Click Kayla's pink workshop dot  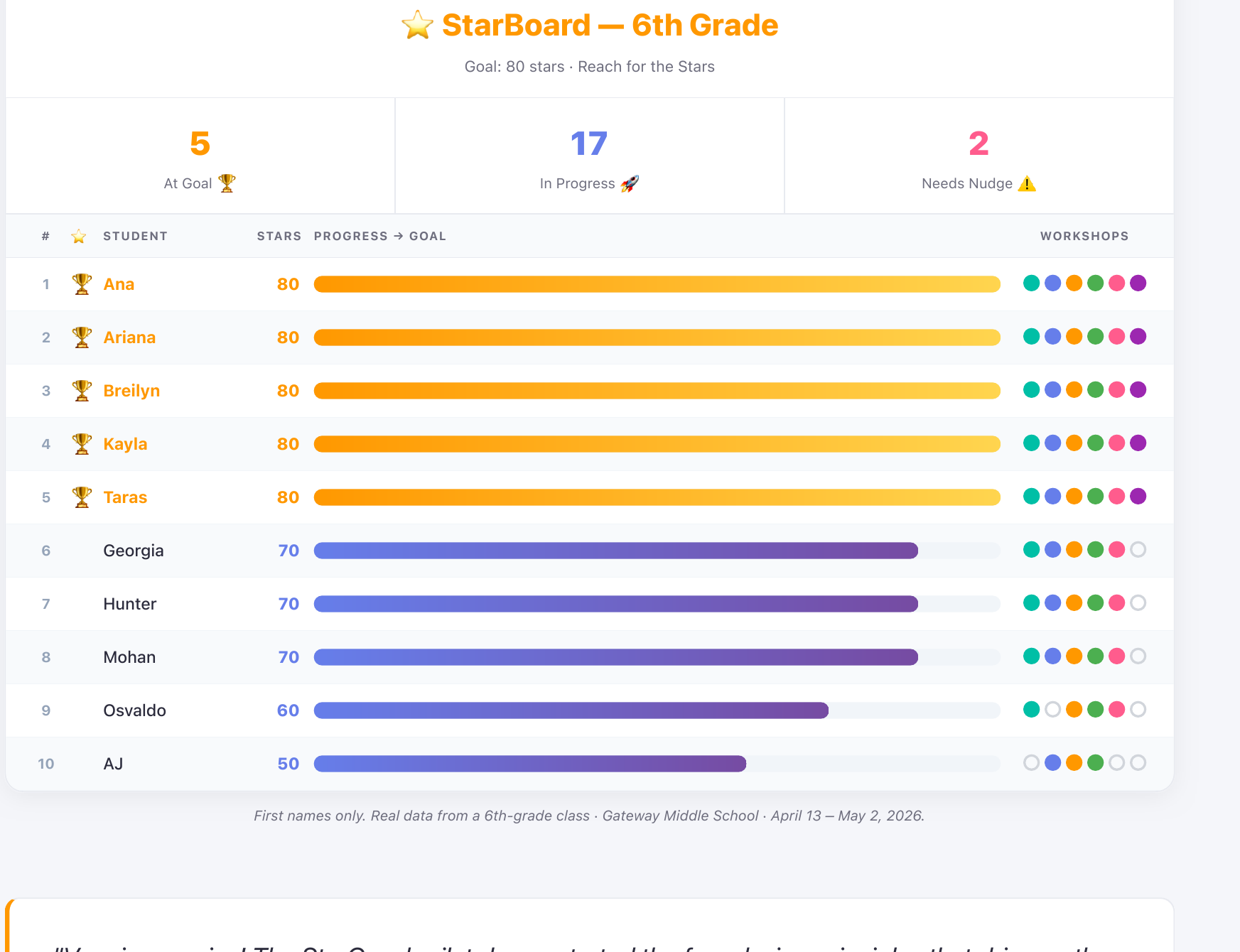click(x=1117, y=443)
